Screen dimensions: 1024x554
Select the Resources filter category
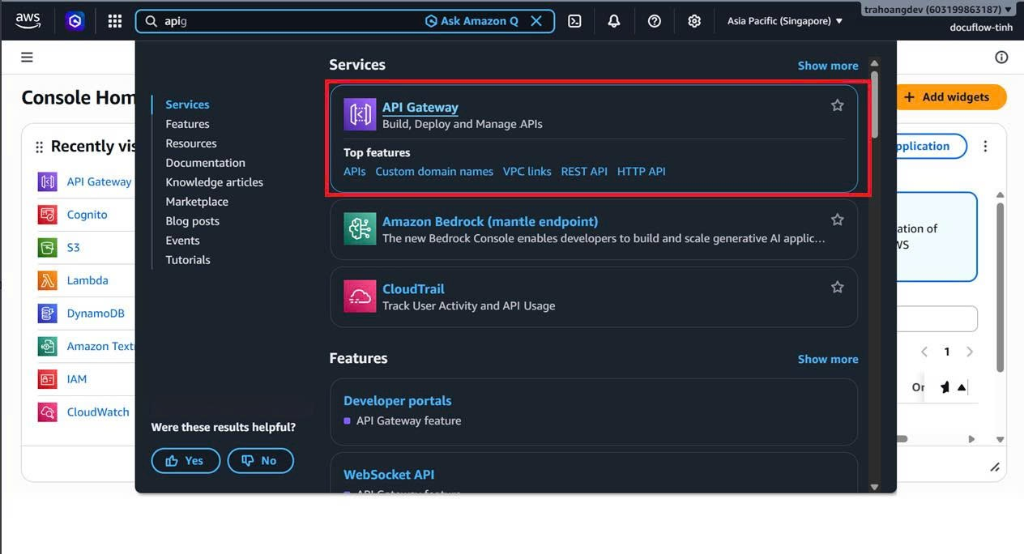191,143
